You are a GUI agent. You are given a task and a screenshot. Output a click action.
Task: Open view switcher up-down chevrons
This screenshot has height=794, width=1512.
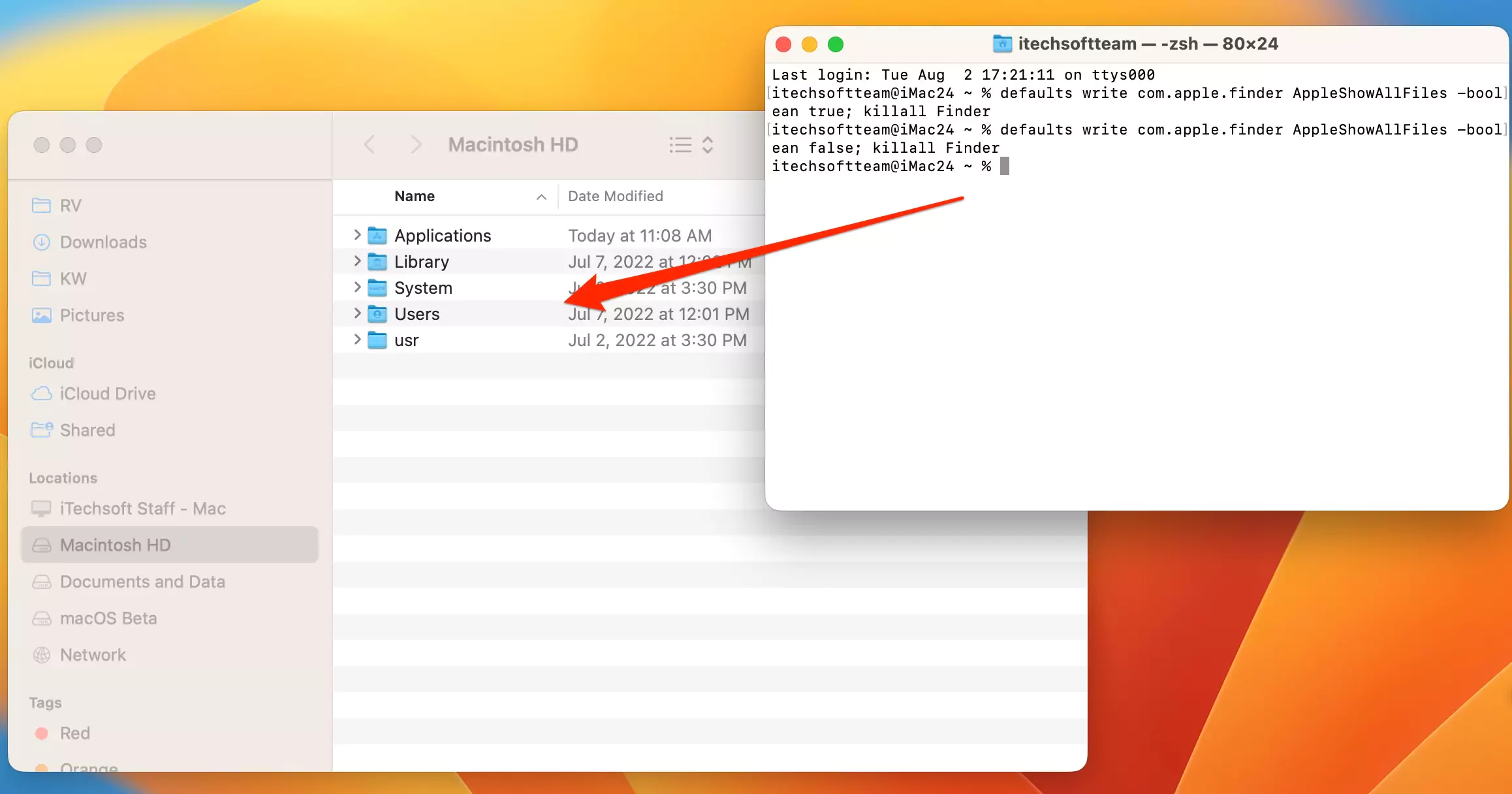(708, 144)
